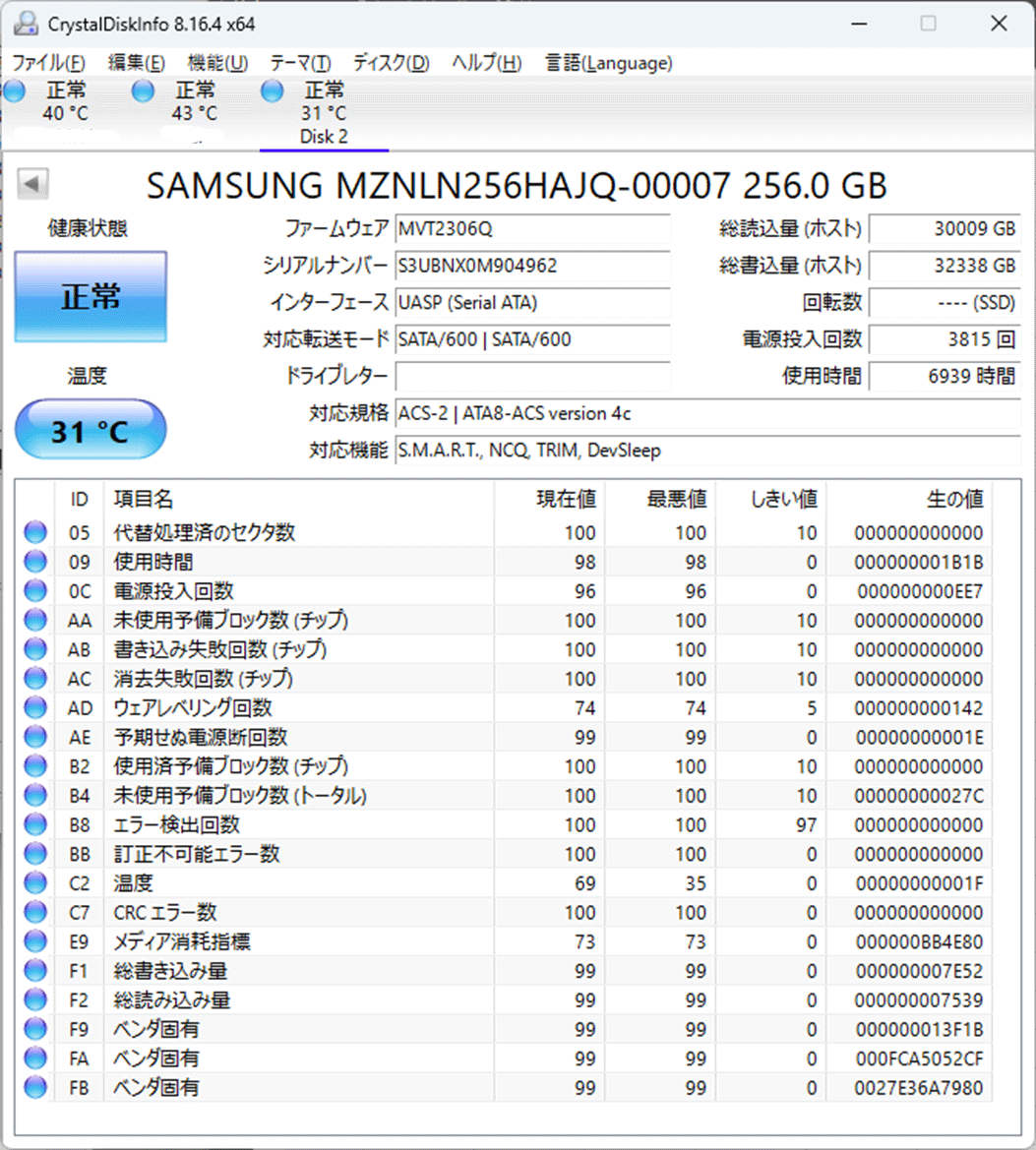This screenshot has height=1150, width=1036.
Task: Click the status orb for attribute FB
Action: coord(35,1087)
